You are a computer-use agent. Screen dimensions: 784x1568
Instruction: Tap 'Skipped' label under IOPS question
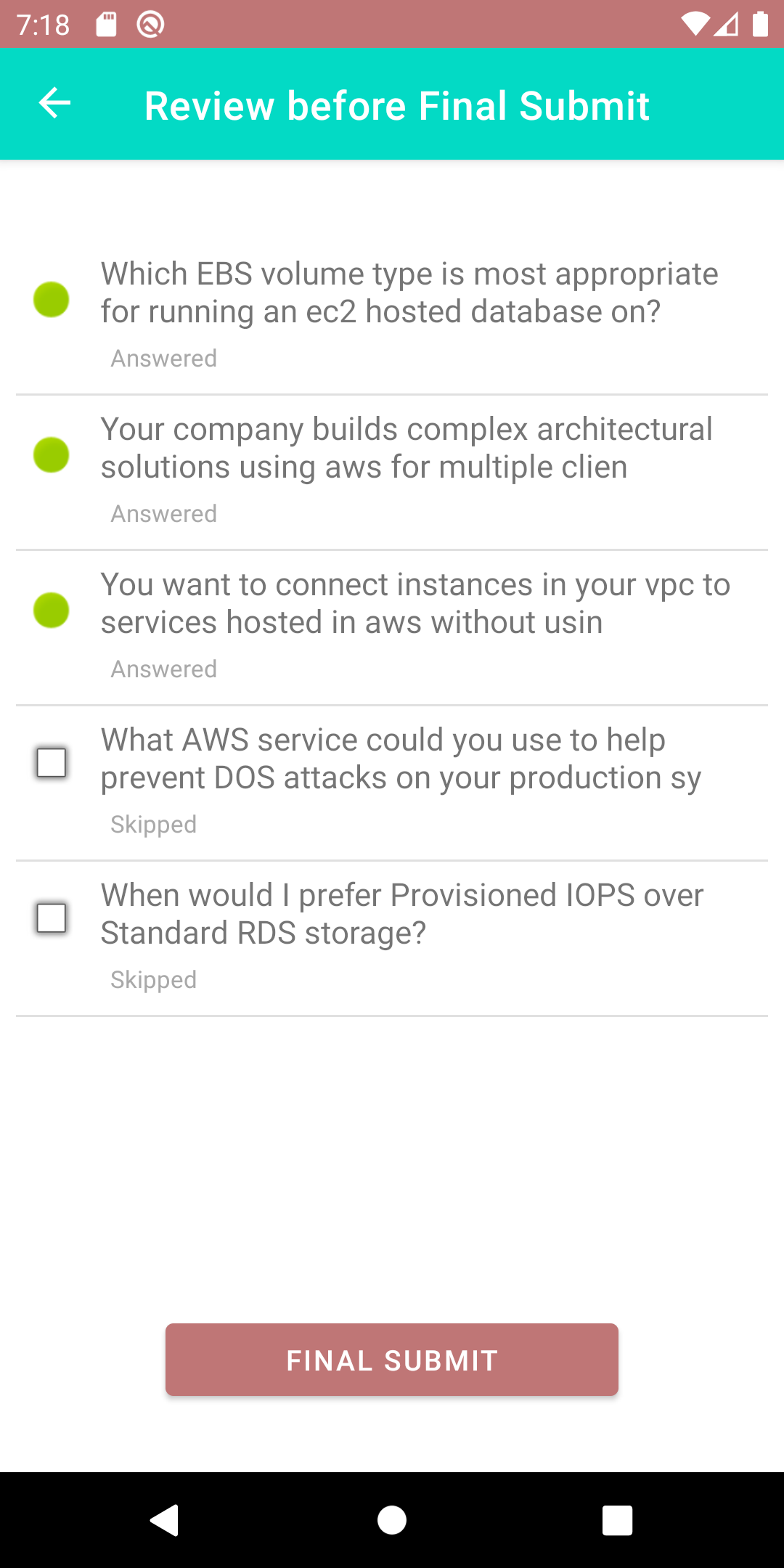pyautogui.click(x=153, y=980)
